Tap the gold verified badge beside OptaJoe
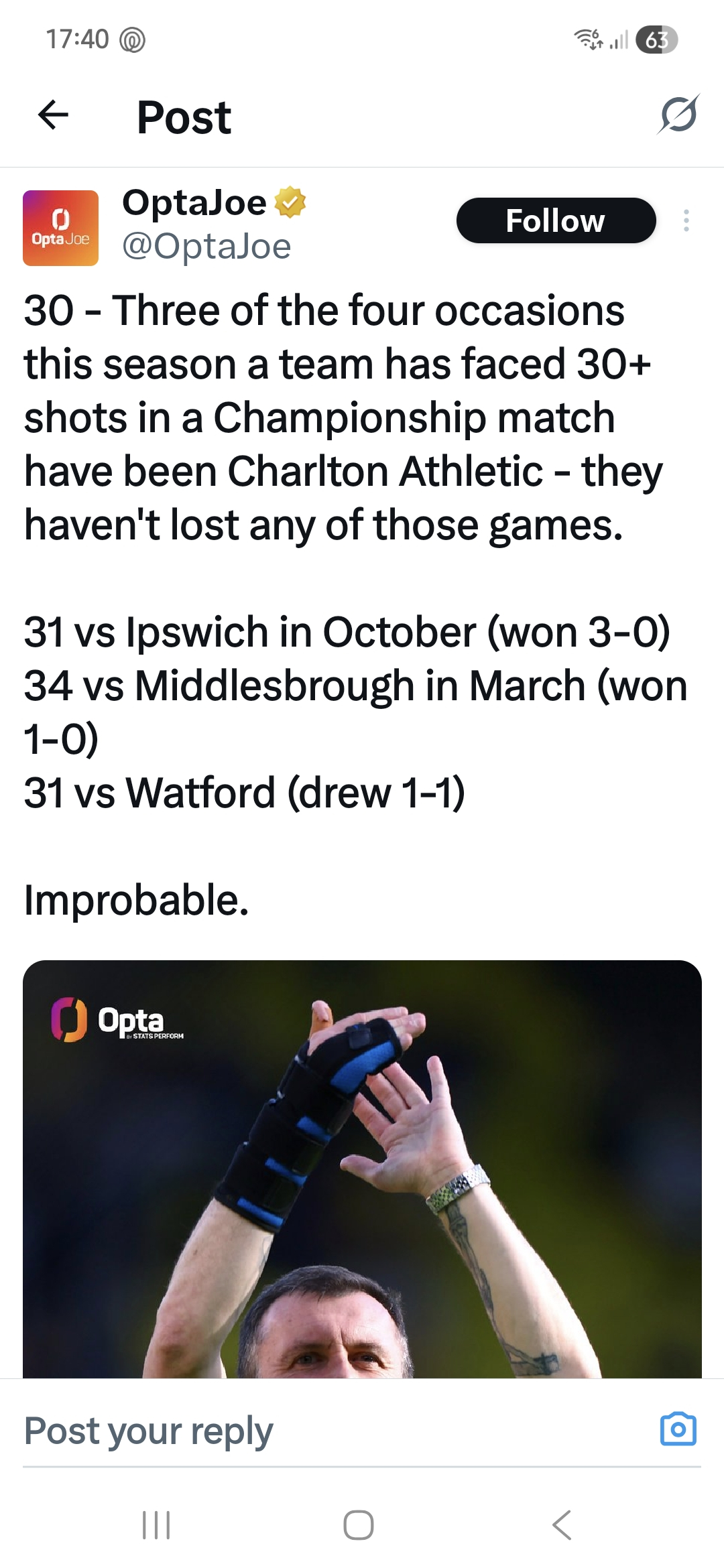Viewport: 724px width, 1568px height. [x=290, y=203]
